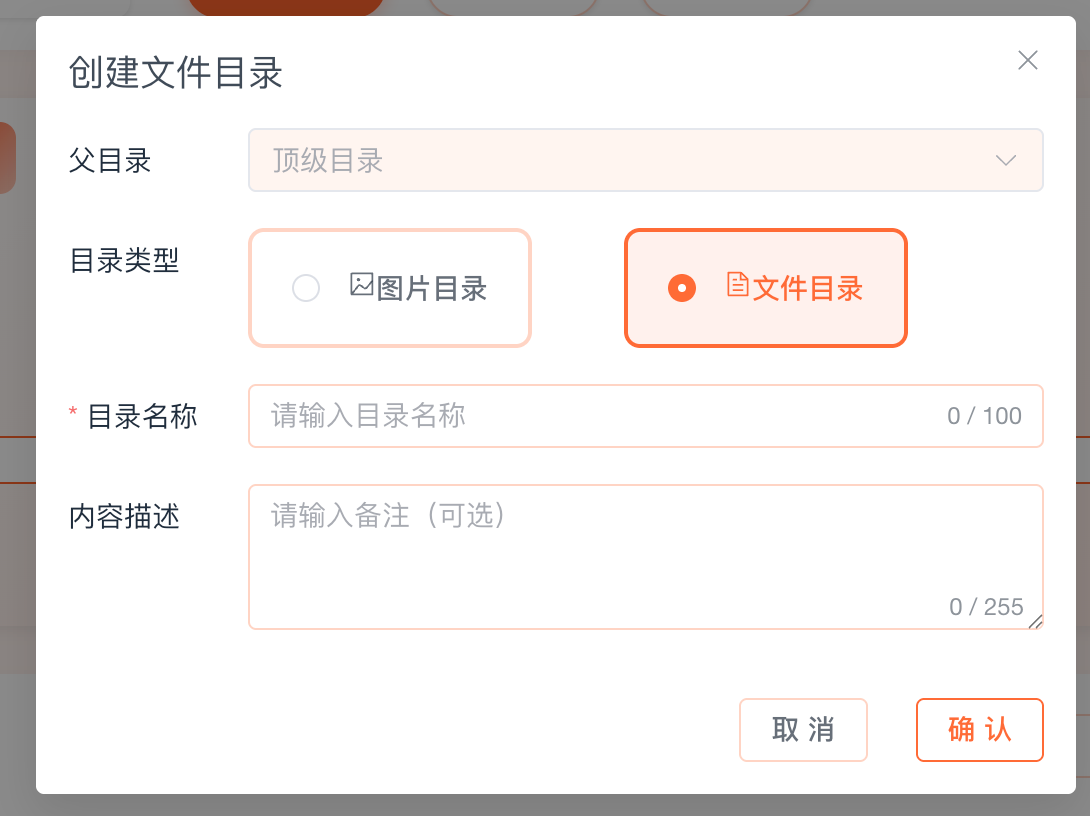Select the 图片目录 radio circle
1090x816 pixels.
[306, 289]
